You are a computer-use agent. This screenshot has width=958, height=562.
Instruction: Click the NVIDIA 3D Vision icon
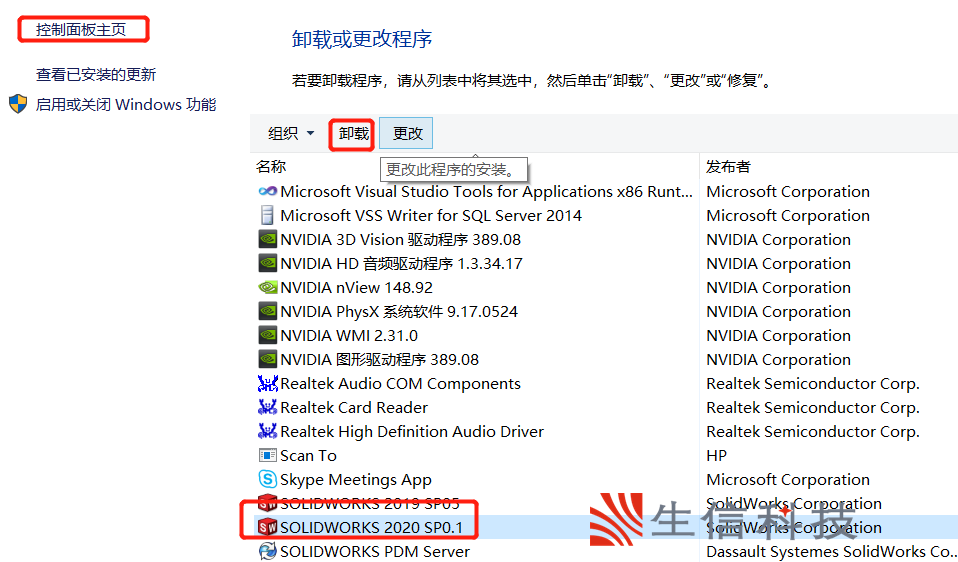coord(268,239)
